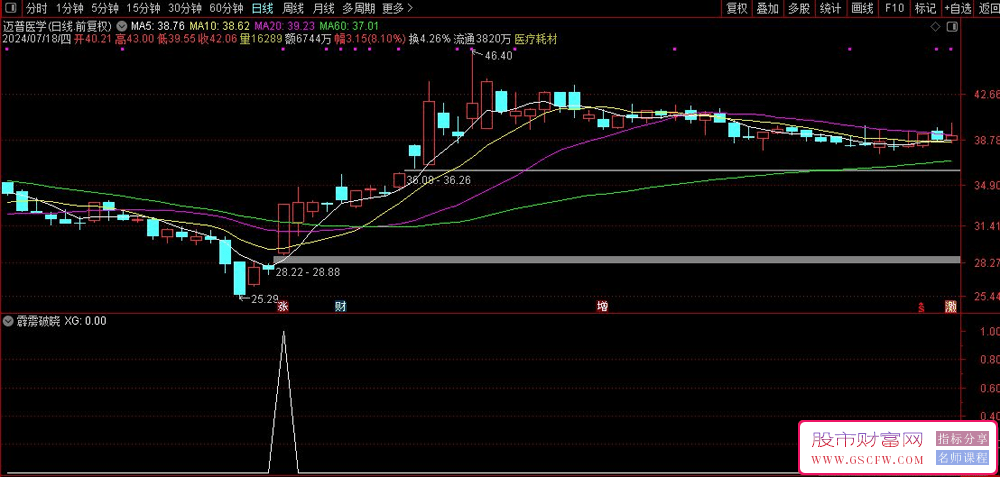This screenshot has width=1000, height=477.
Task: Select the 日线 daily chart tab
Action: pyautogui.click(x=262, y=8)
